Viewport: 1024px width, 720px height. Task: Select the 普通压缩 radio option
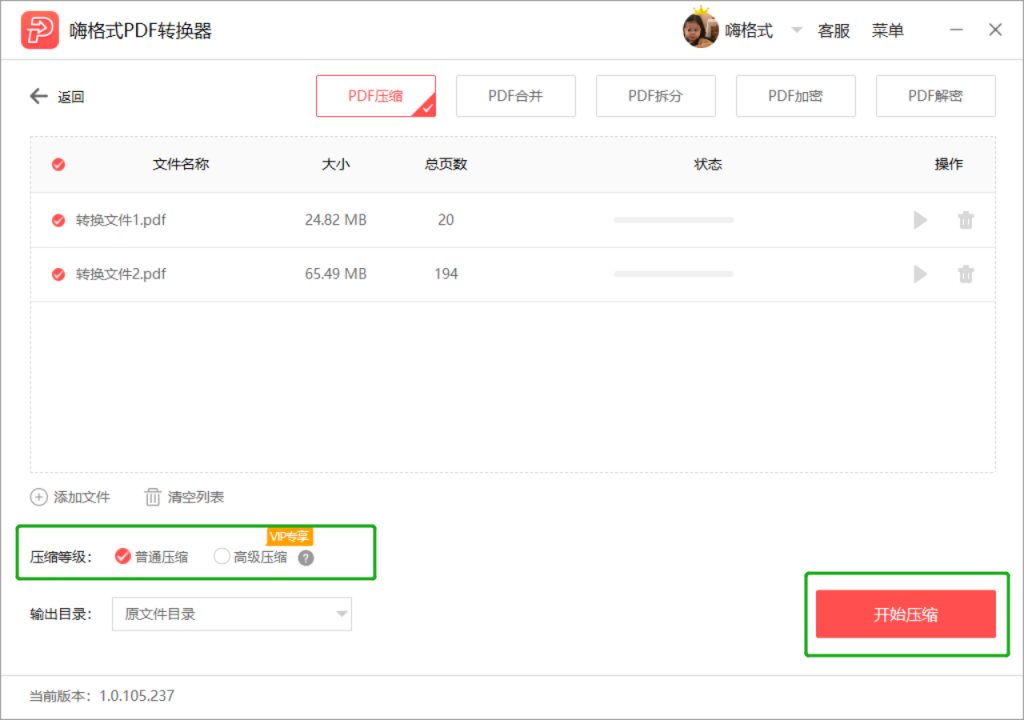click(123, 557)
